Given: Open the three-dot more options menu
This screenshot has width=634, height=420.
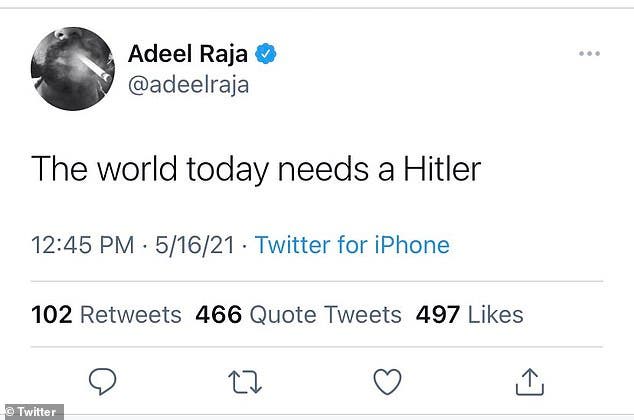Looking at the screenshot, I should [x=589, y=53].
